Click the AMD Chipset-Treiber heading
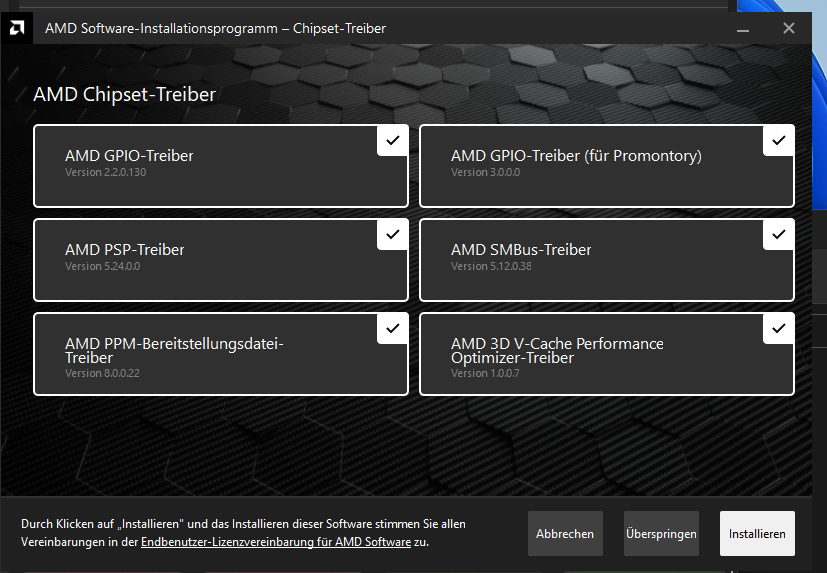This screenshot has width=827, height=573. tap(124, 94)
